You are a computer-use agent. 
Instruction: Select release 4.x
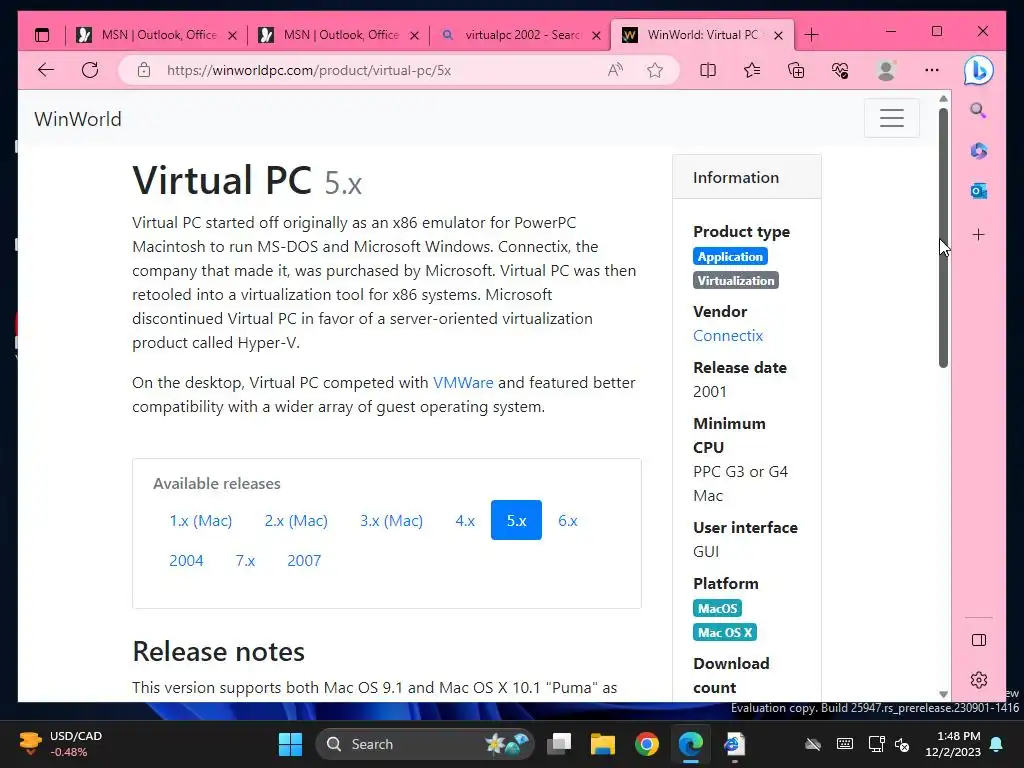465,520
